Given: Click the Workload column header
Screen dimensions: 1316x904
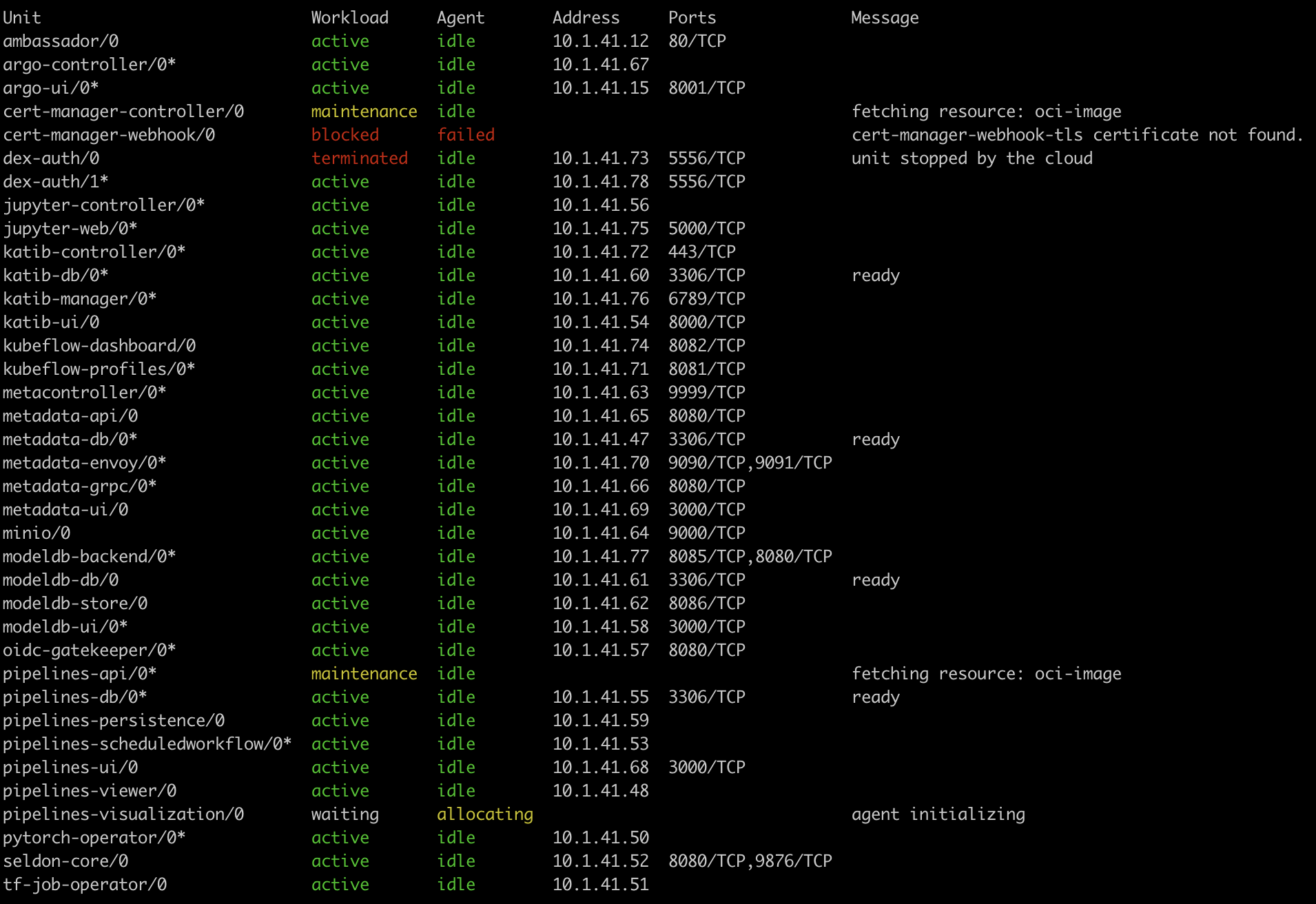Looking at the screenshot, I should (x=350, y=17).
